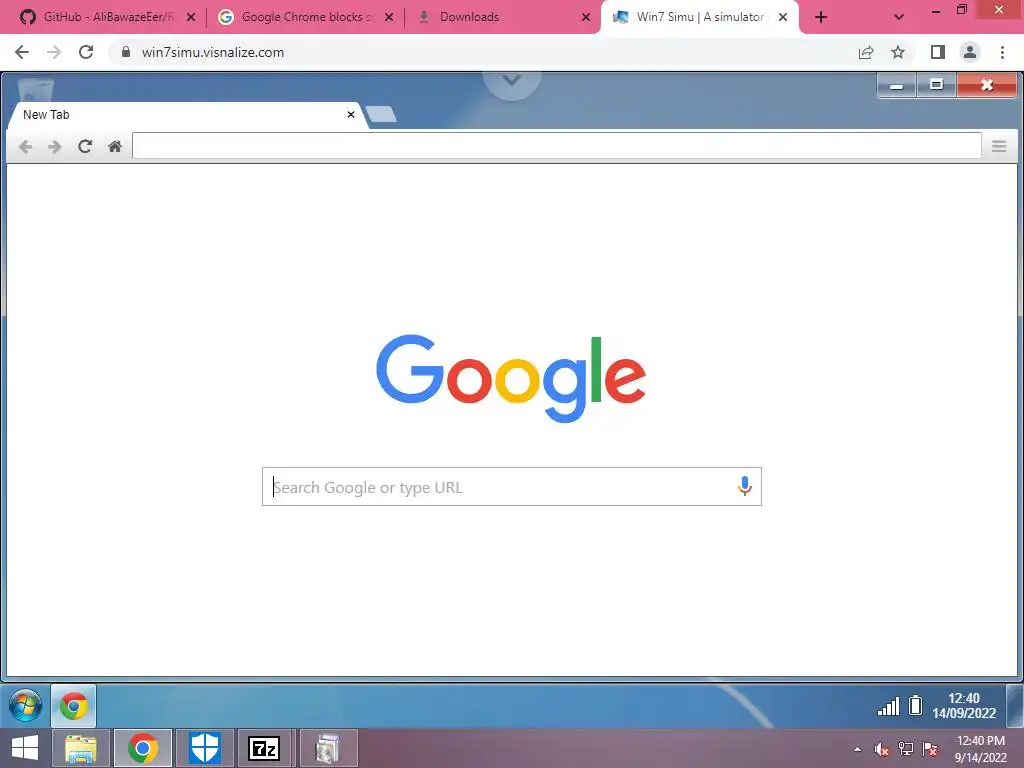Go forward in host Chrome
The height and width of the screenshot is (768, 1024).
pos(54,52)
